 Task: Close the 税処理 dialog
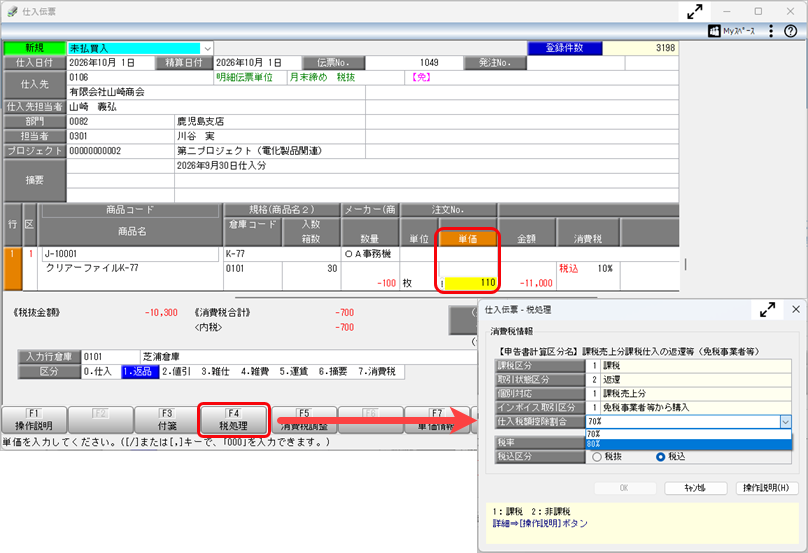pyautogui.click(x=796, y=309)
